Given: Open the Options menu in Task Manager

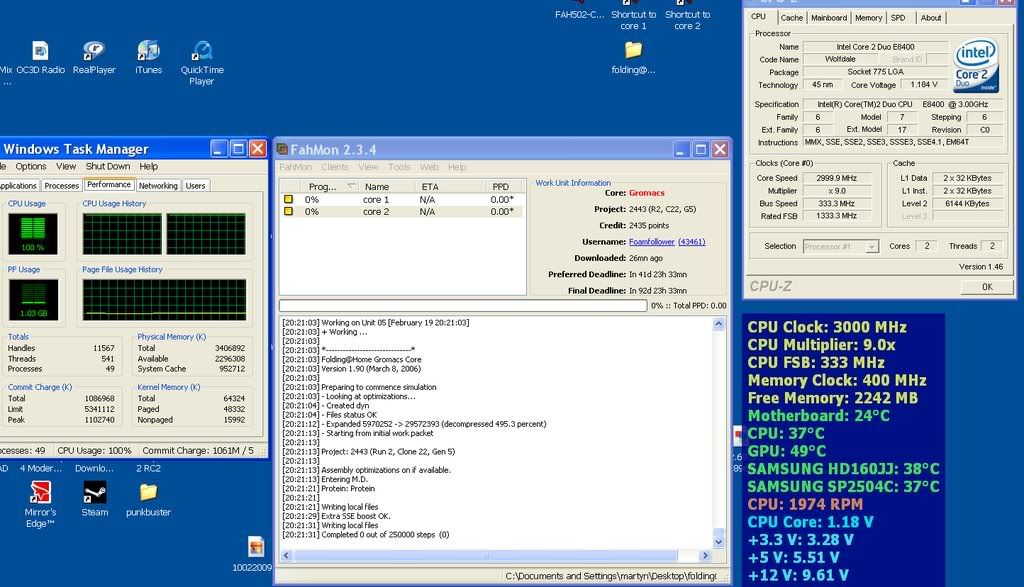Looking at the screenshot, I should [31, 167].
